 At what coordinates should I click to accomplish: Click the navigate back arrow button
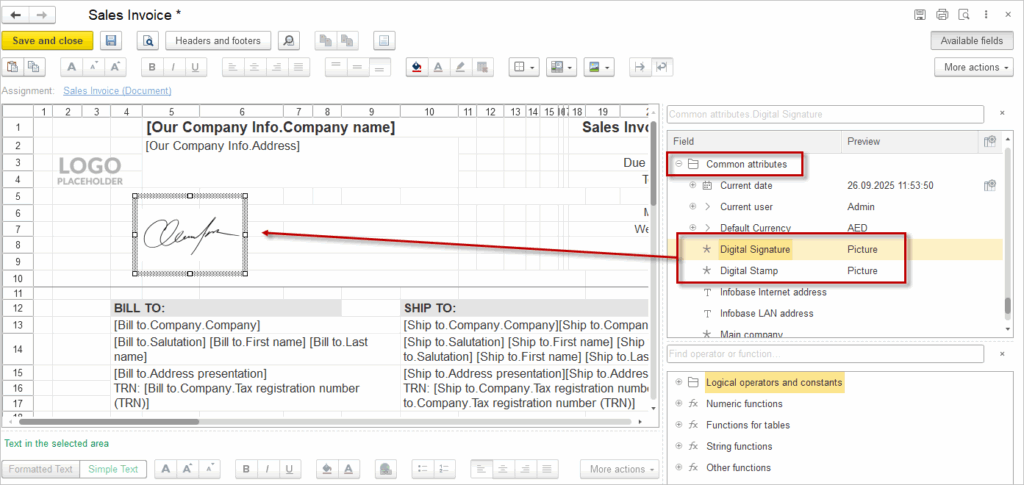click(15, 15)
